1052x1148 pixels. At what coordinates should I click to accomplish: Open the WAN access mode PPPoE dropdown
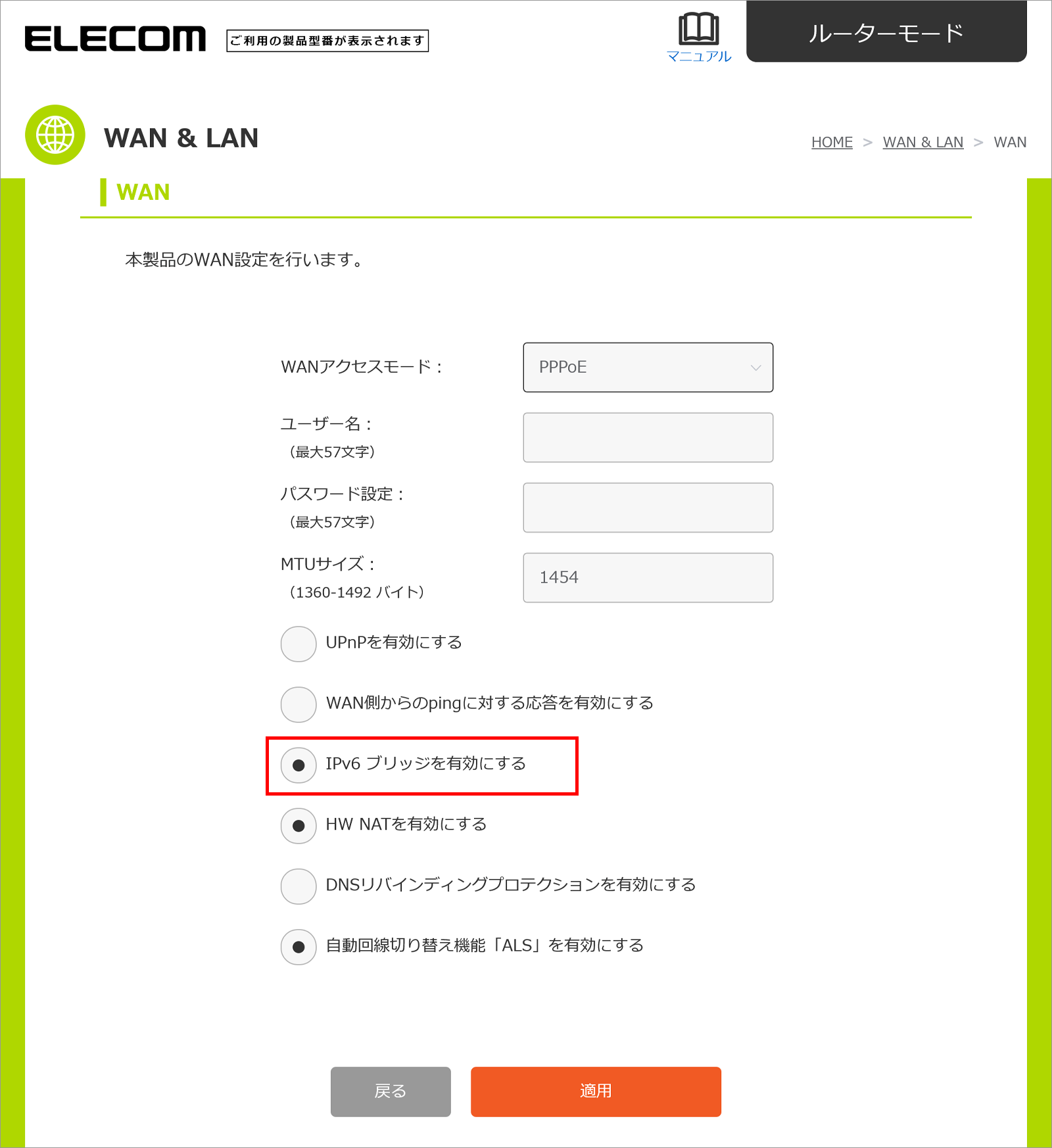[x=648, y=367]
